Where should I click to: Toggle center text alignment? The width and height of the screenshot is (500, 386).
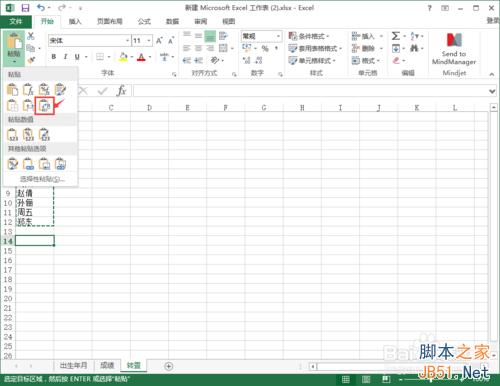pos(198,48)
